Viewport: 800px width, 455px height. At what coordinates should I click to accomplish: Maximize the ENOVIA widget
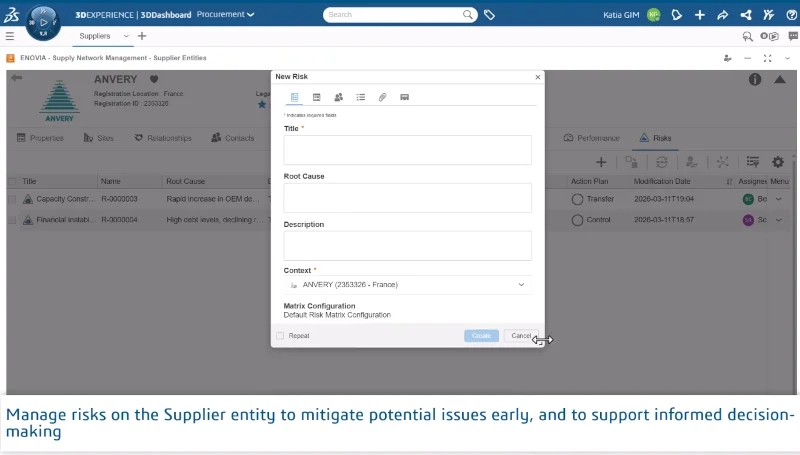pos(767,58)
